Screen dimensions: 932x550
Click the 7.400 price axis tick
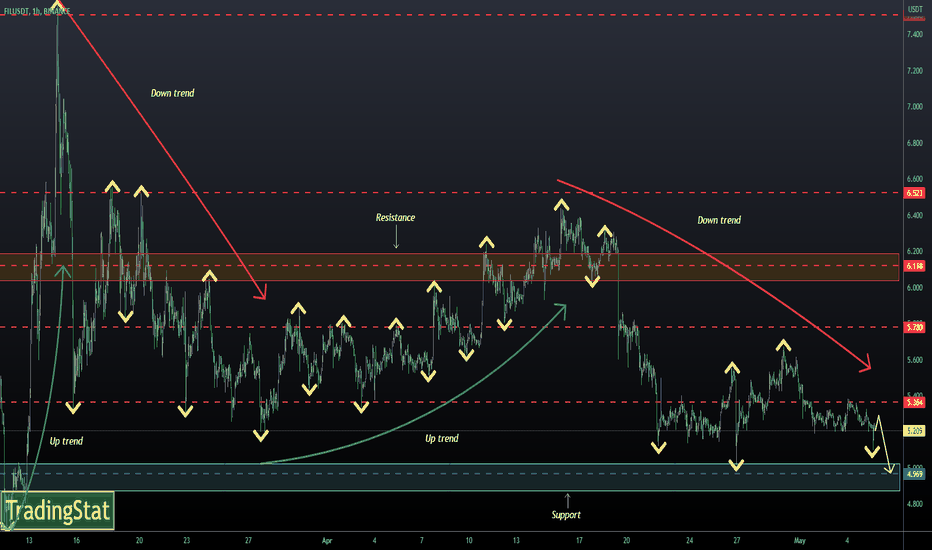pos(915,34)
